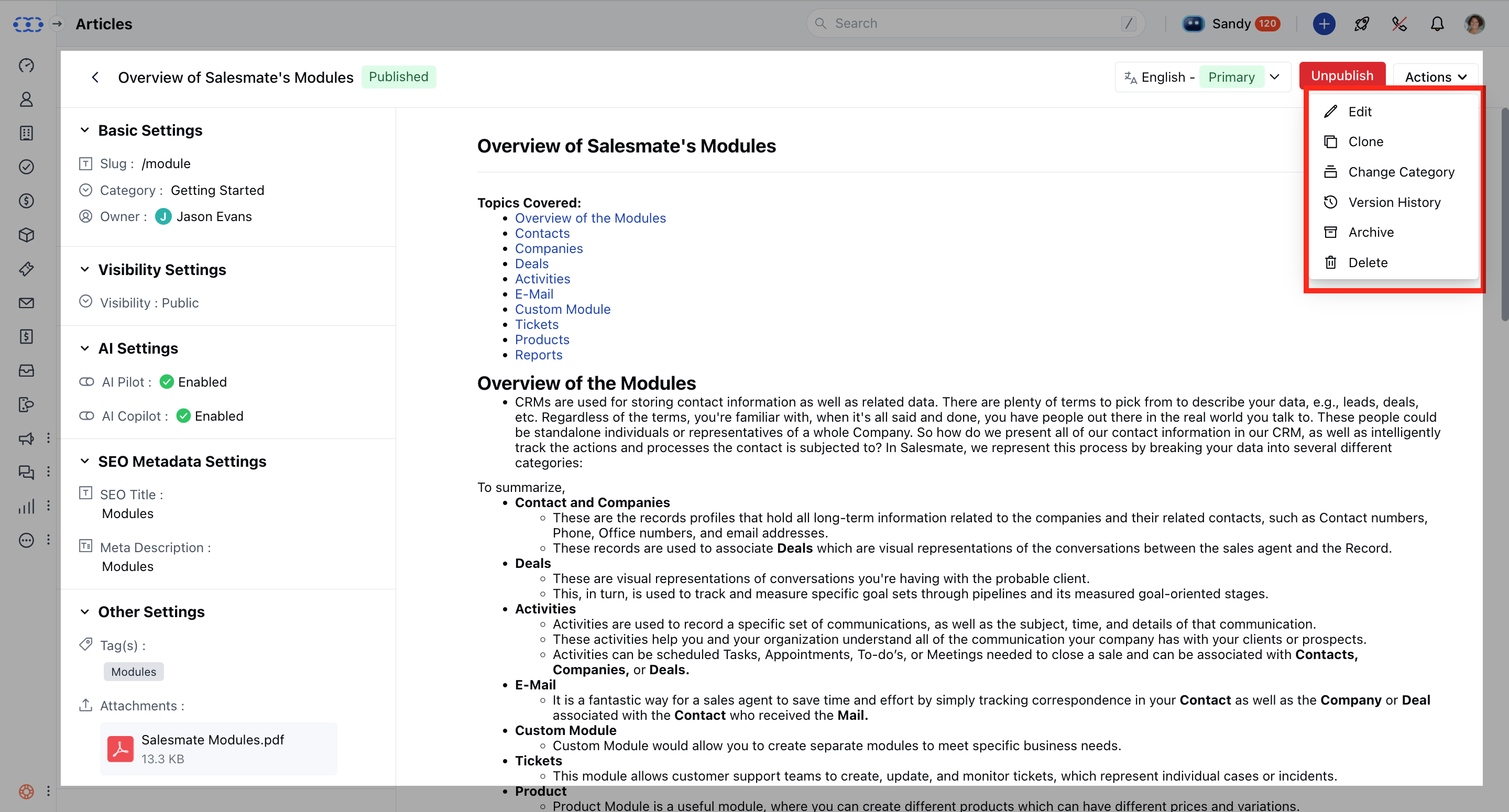Screen dimensions: 1509x812
Task: Collapse the SEO Metadata Settings section
Action: tap(85, 462)
